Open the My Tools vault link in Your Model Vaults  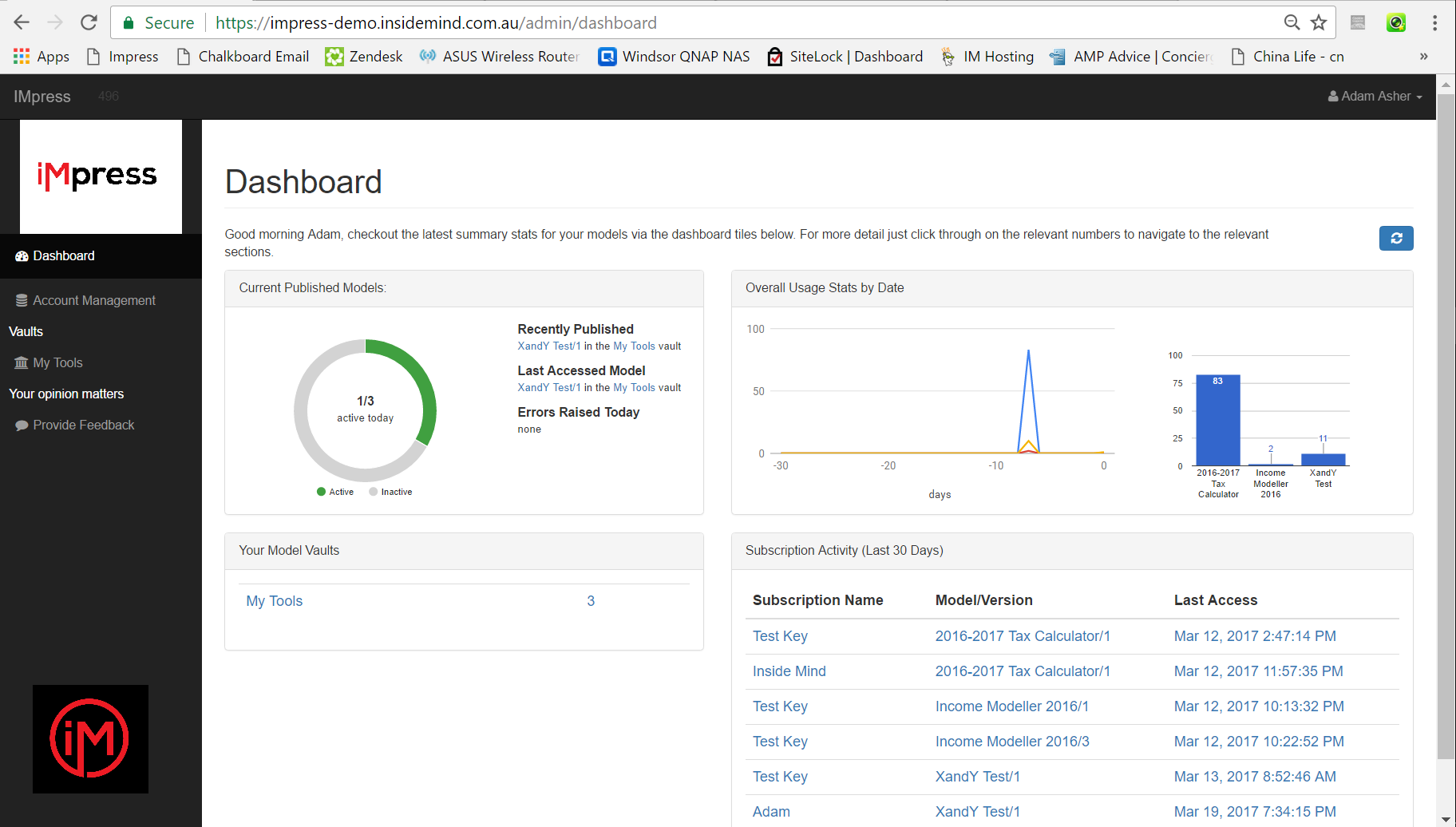coord(274,601)
